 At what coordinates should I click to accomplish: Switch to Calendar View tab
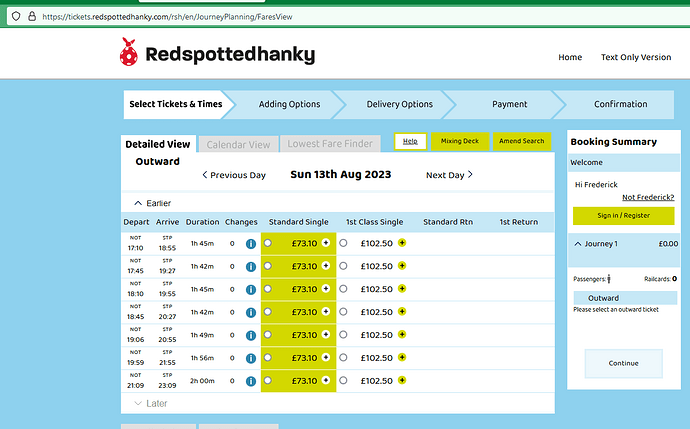click(239, 144)
